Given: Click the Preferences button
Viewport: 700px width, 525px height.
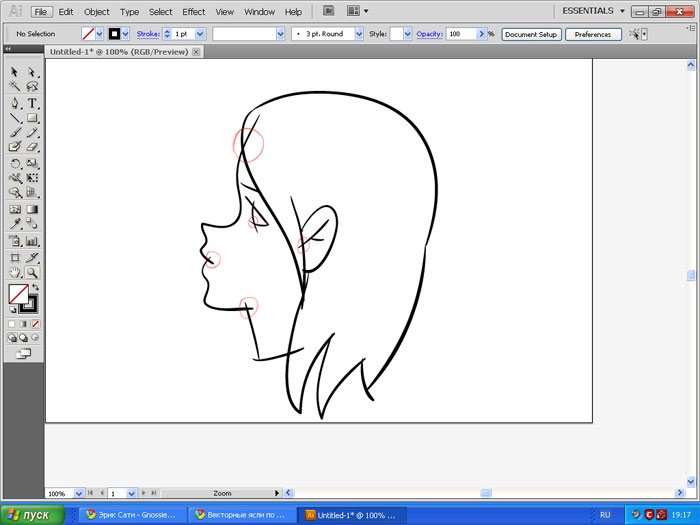Looking at the screenshot, I should click(593, 34).
